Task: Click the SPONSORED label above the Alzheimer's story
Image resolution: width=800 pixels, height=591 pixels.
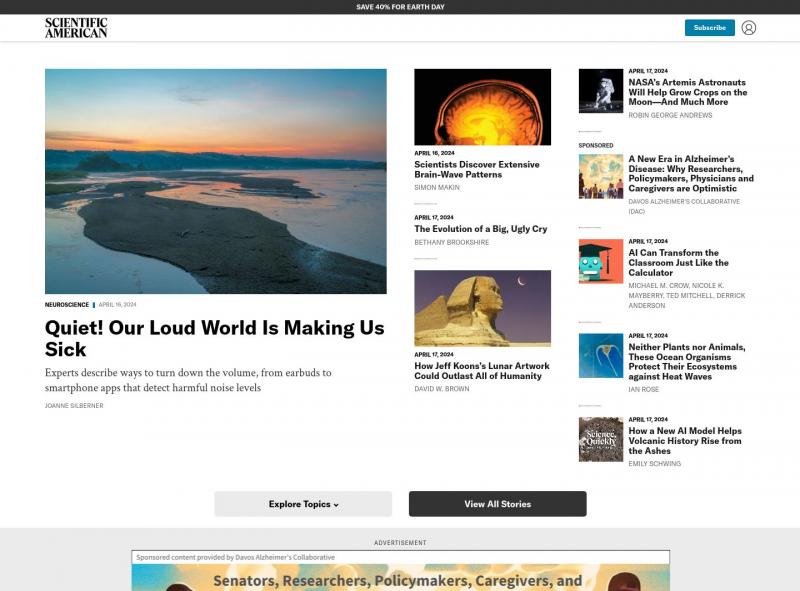Action: pos(596,145)
